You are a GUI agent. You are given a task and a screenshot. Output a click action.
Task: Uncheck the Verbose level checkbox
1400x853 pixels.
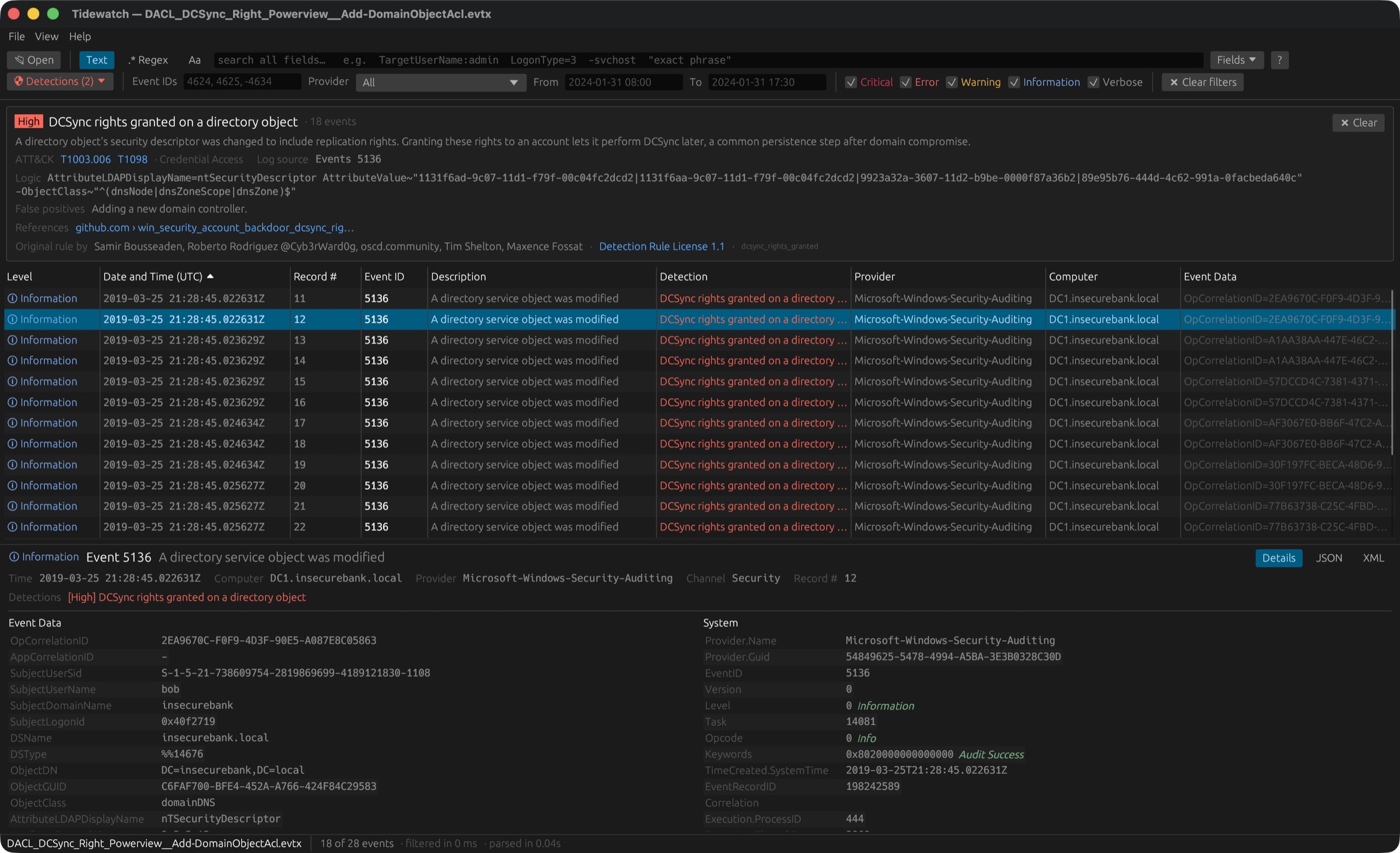(x=1094, y=82)
